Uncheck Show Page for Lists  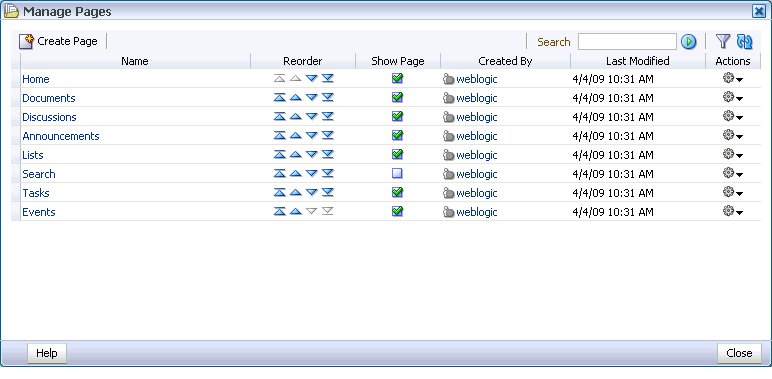397,154
